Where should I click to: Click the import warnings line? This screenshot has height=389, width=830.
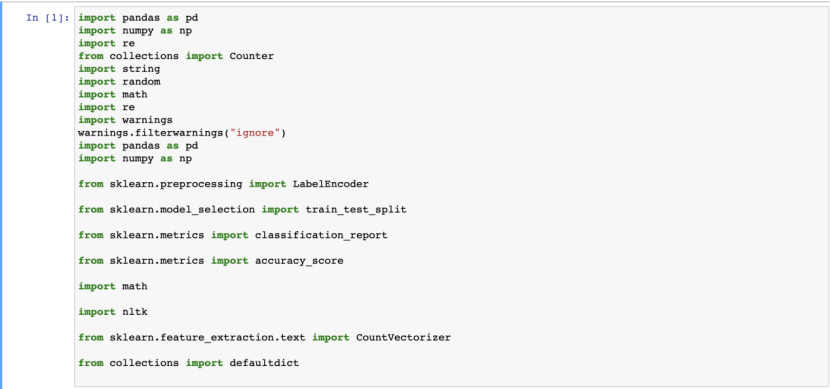coord(125,120)
